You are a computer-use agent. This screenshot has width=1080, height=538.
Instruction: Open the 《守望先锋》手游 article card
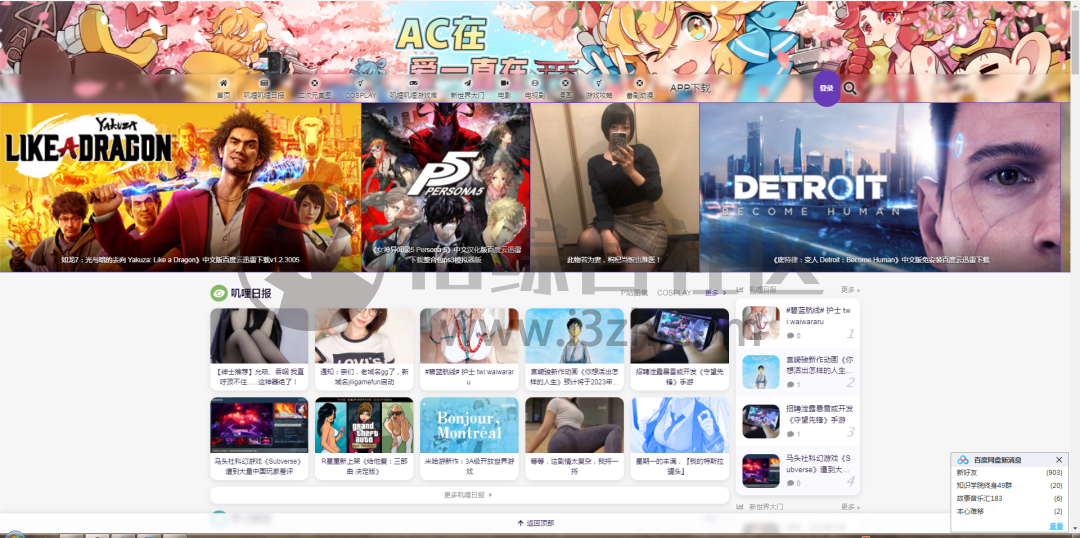point(679,349)
